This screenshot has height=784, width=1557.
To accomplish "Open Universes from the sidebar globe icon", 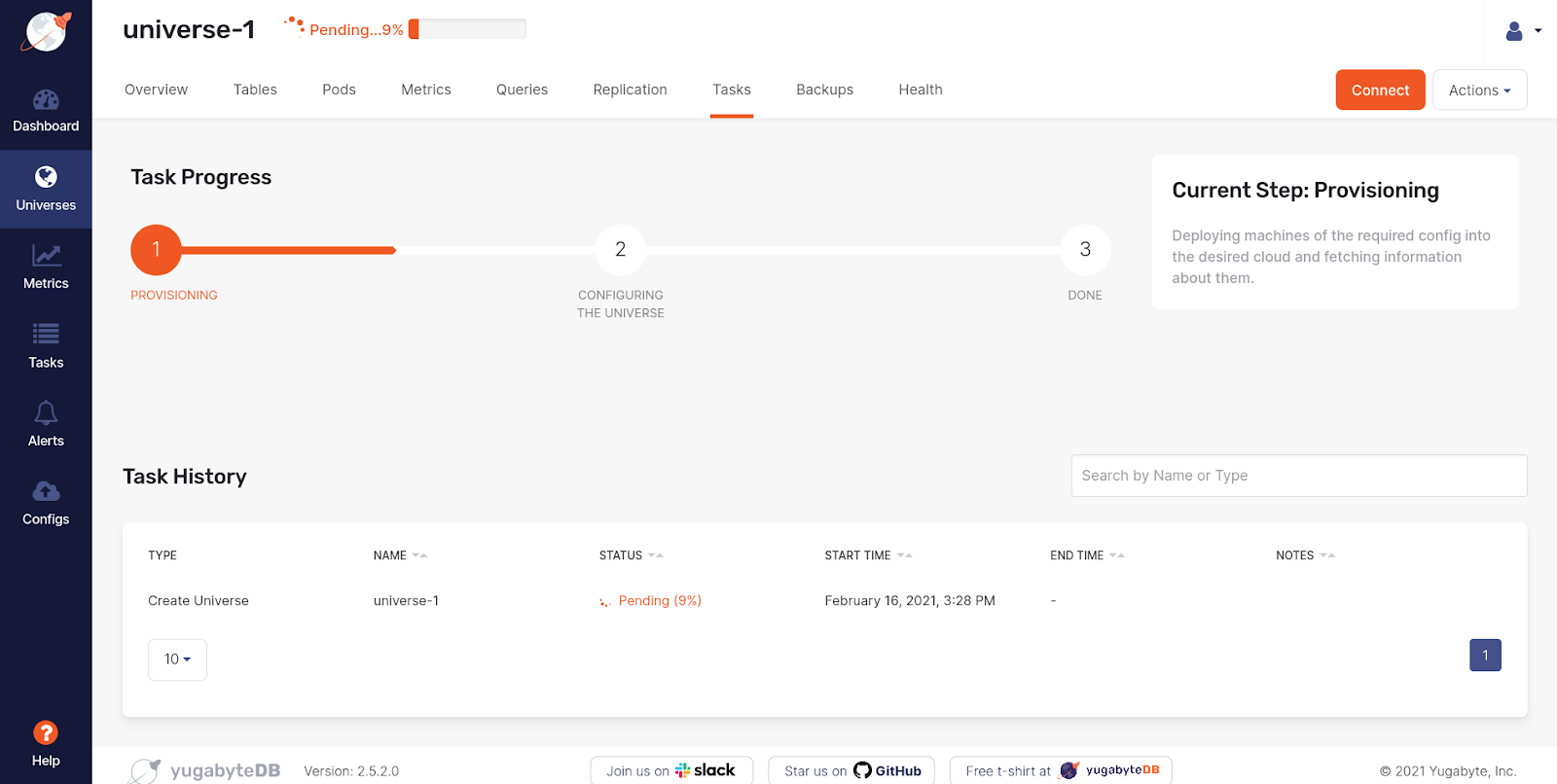I will click(46, 178).
